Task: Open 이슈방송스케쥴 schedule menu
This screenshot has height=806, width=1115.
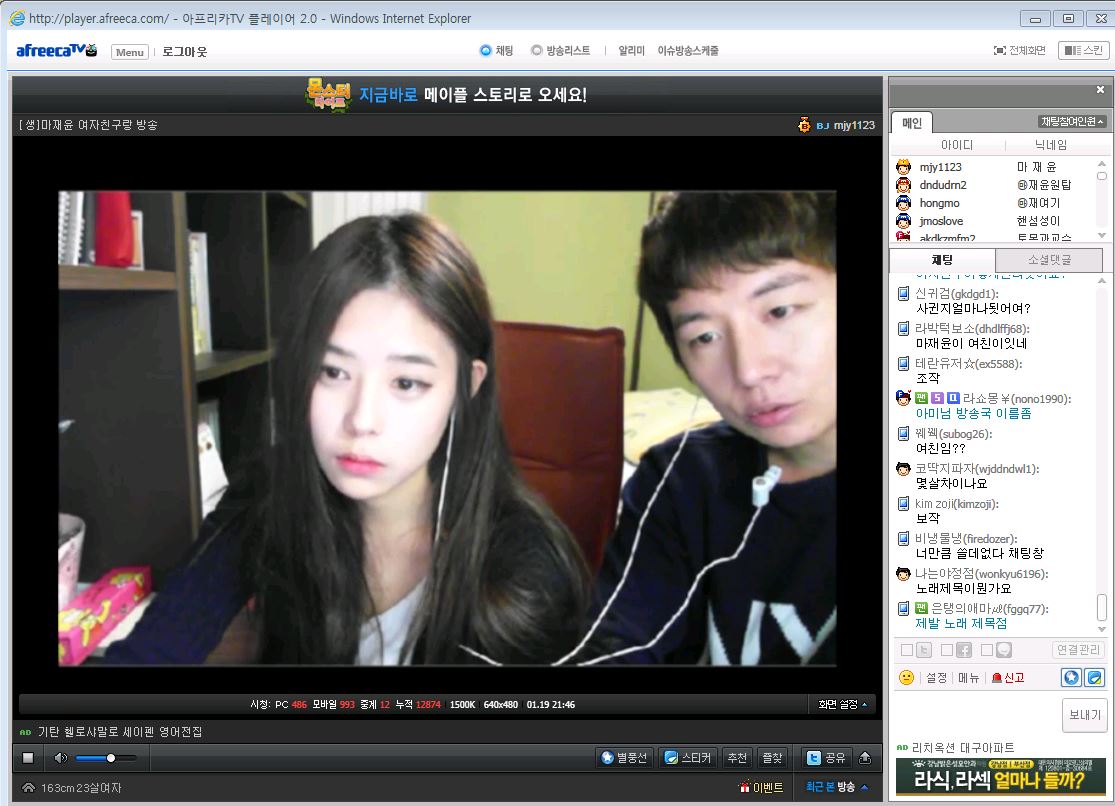Action: (x=688, y=51)
